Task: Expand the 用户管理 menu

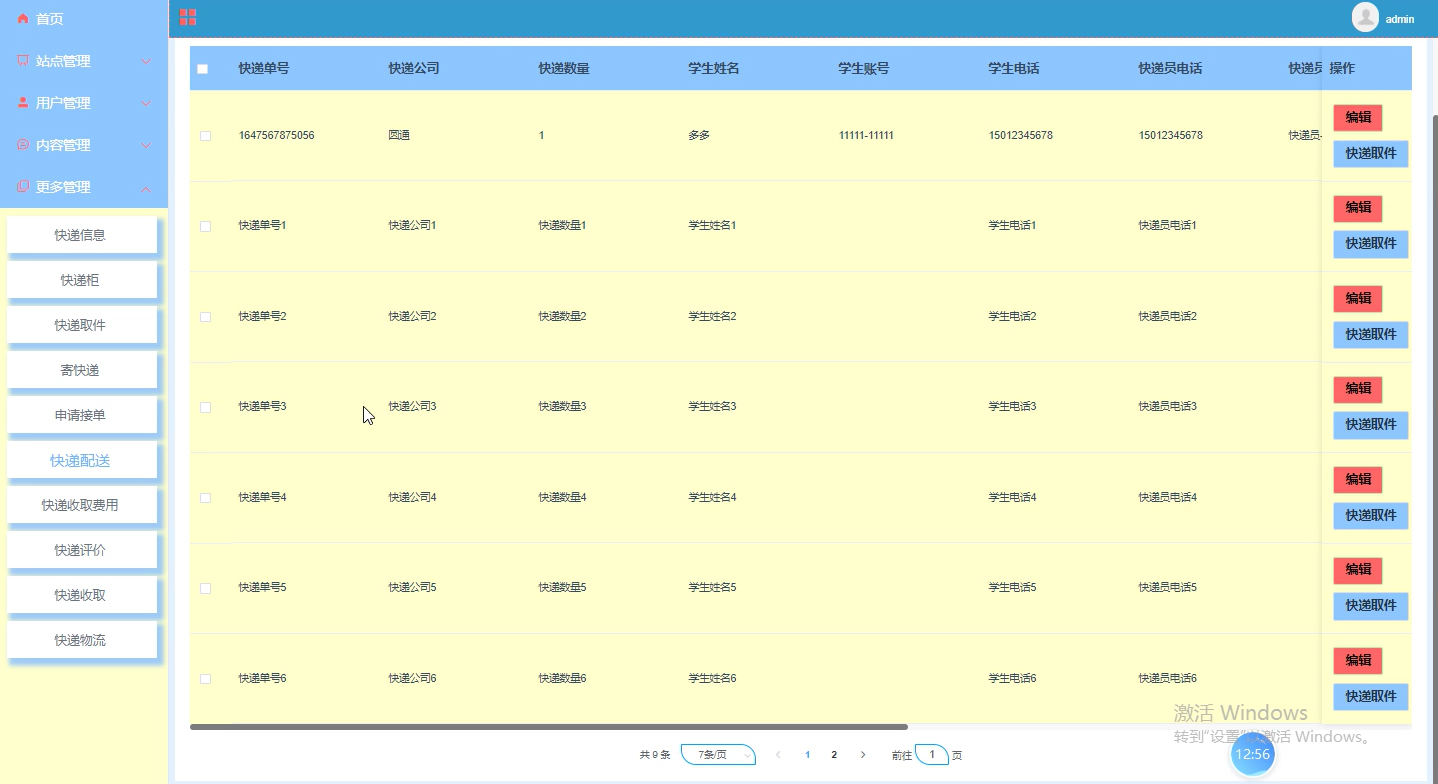Action: [82, 102]
